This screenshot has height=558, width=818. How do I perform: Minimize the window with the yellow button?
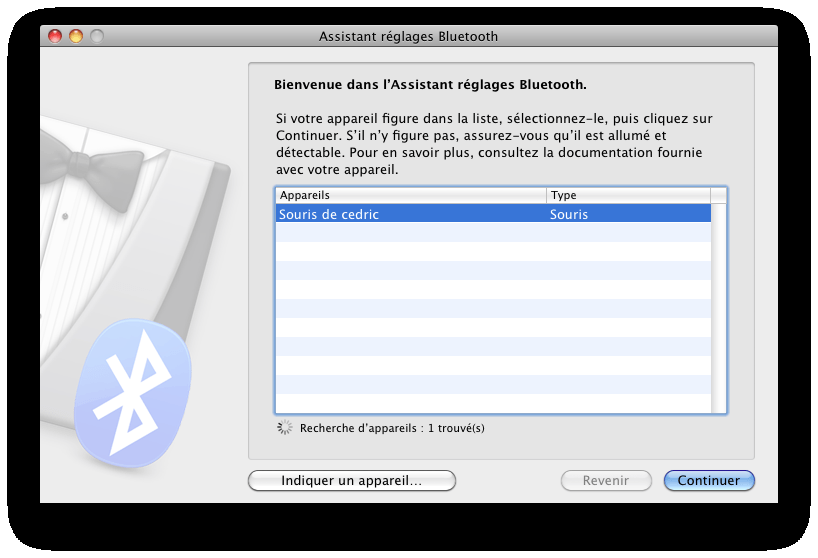click(x=76, y=36)
